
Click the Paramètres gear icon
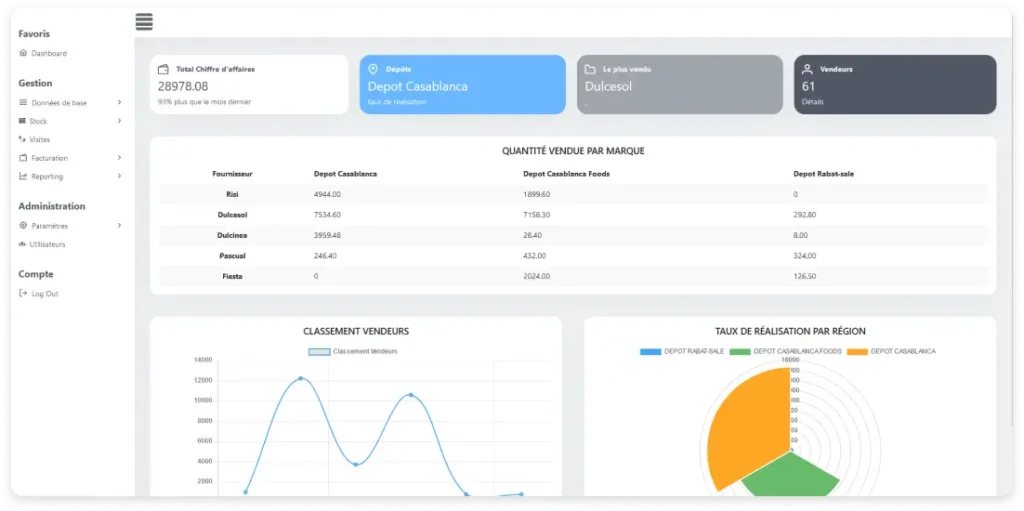tap(24, 225)
